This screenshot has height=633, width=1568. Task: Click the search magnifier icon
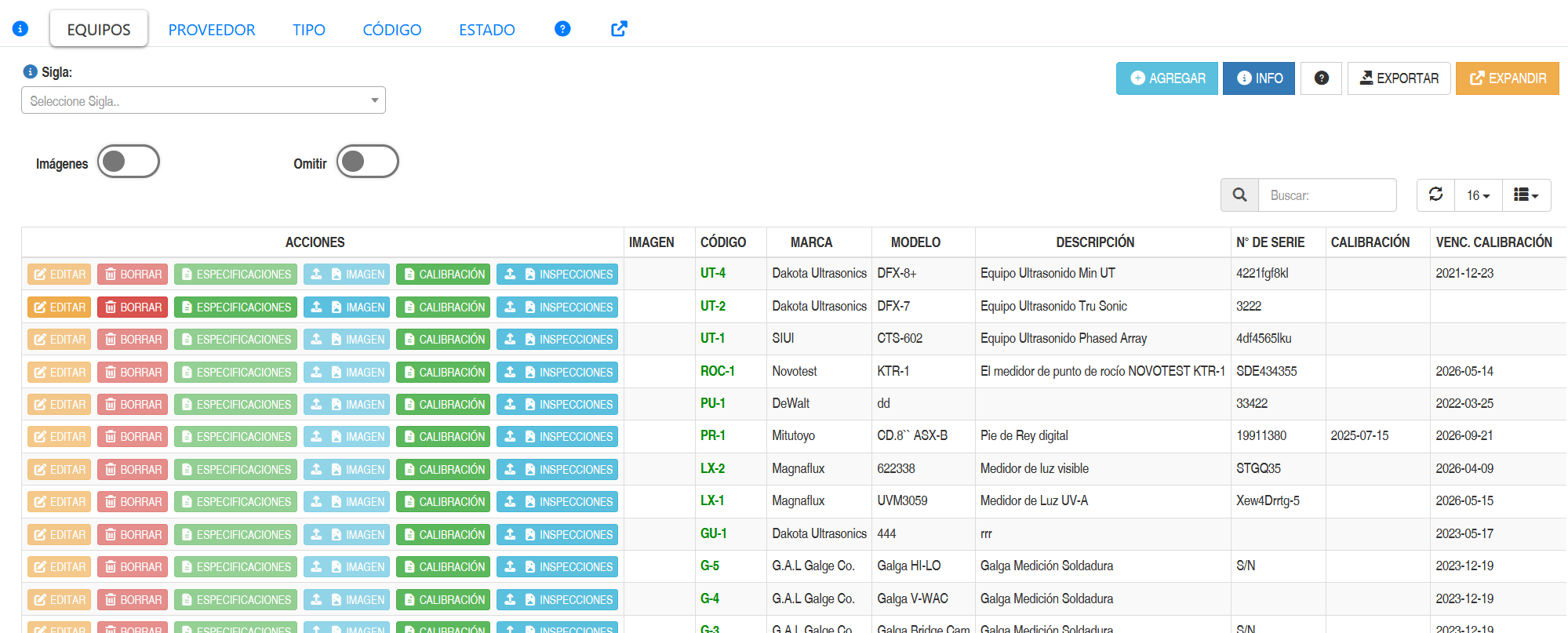[1239, 195]
